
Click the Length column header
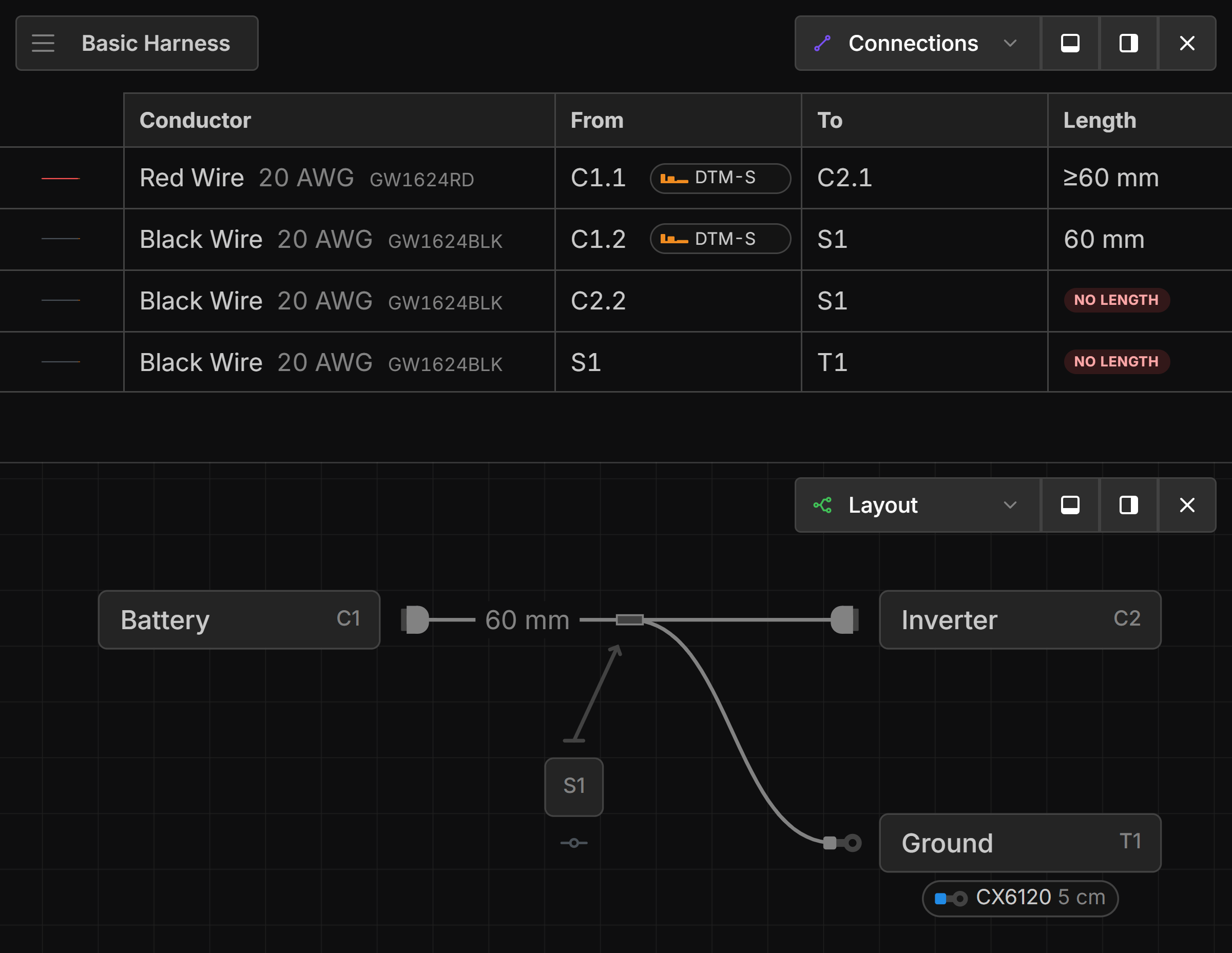(x=1100, y=120)
